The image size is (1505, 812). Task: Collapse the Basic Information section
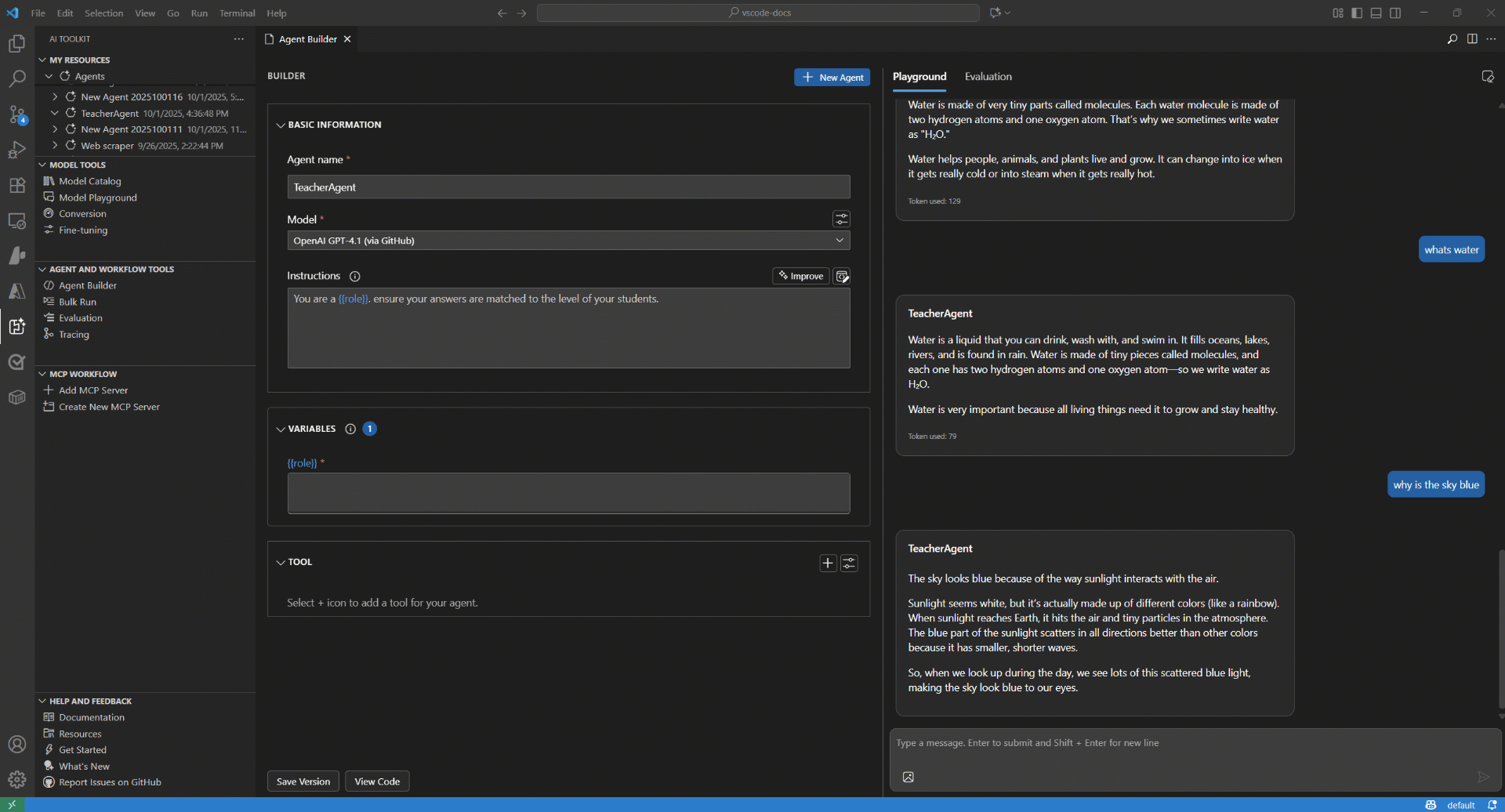[x=281, y=125]
